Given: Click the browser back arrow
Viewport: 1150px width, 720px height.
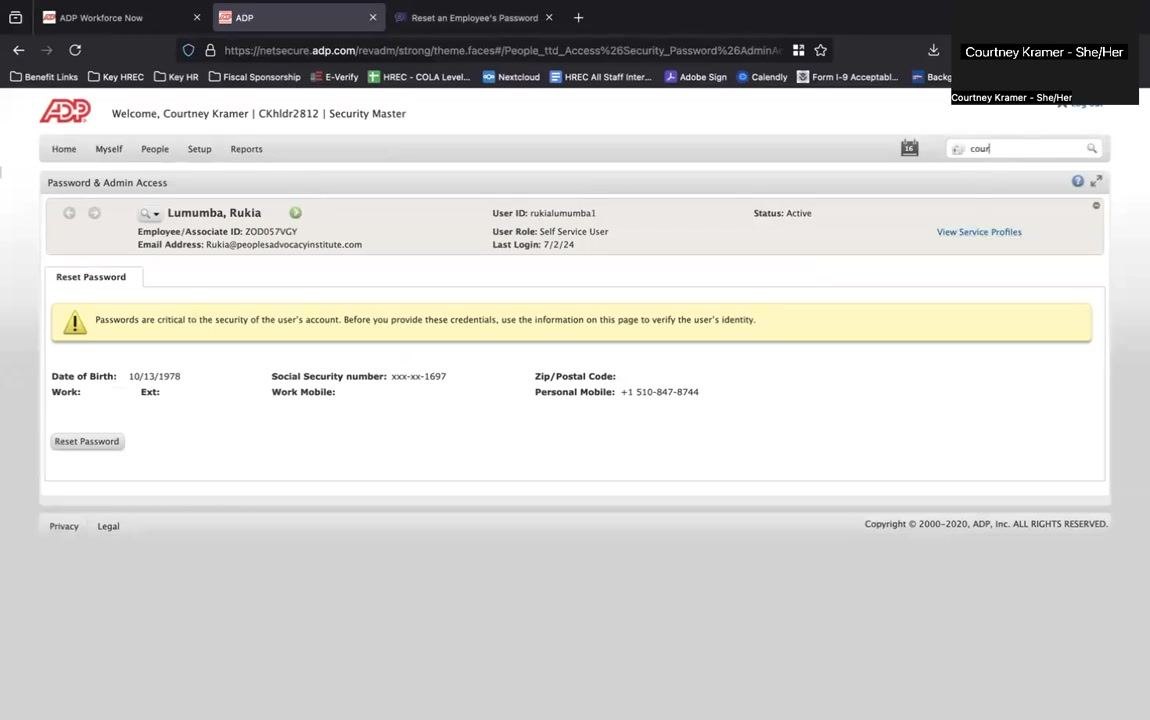Looking at the screenshot, I should tap(18, 50).
